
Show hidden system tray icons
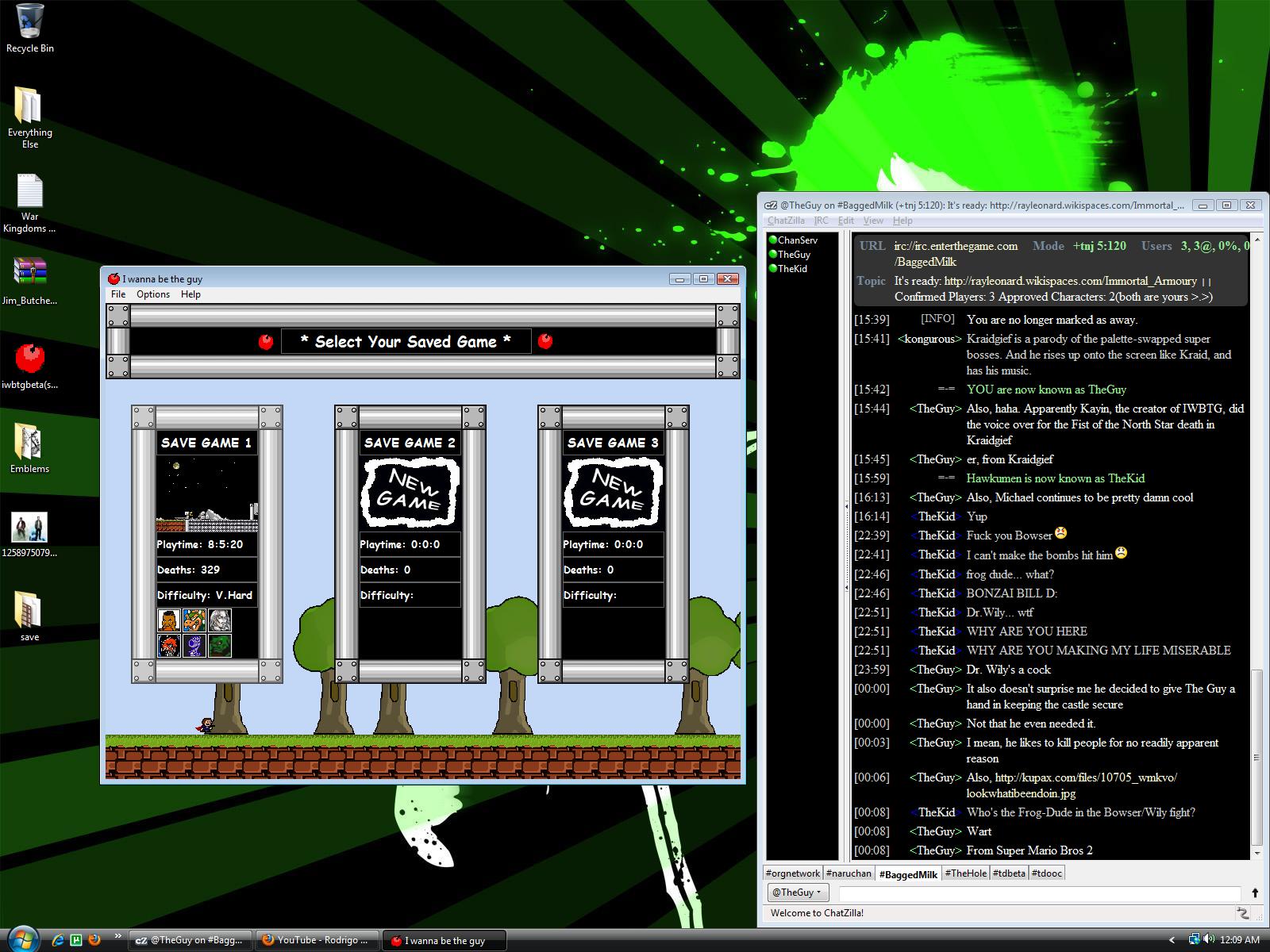(1172, 940)
